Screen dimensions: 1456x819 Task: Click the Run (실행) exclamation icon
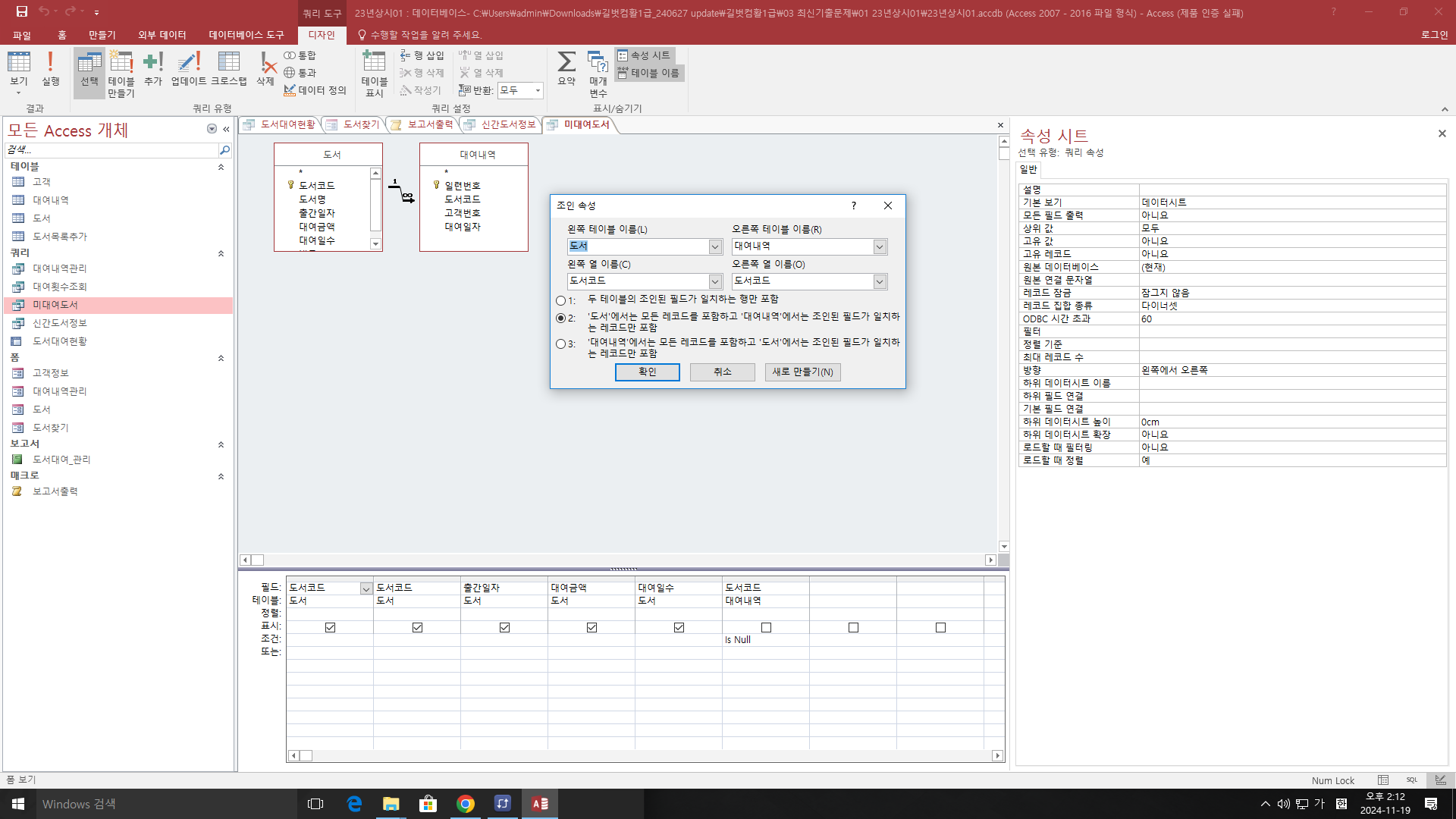50,67
